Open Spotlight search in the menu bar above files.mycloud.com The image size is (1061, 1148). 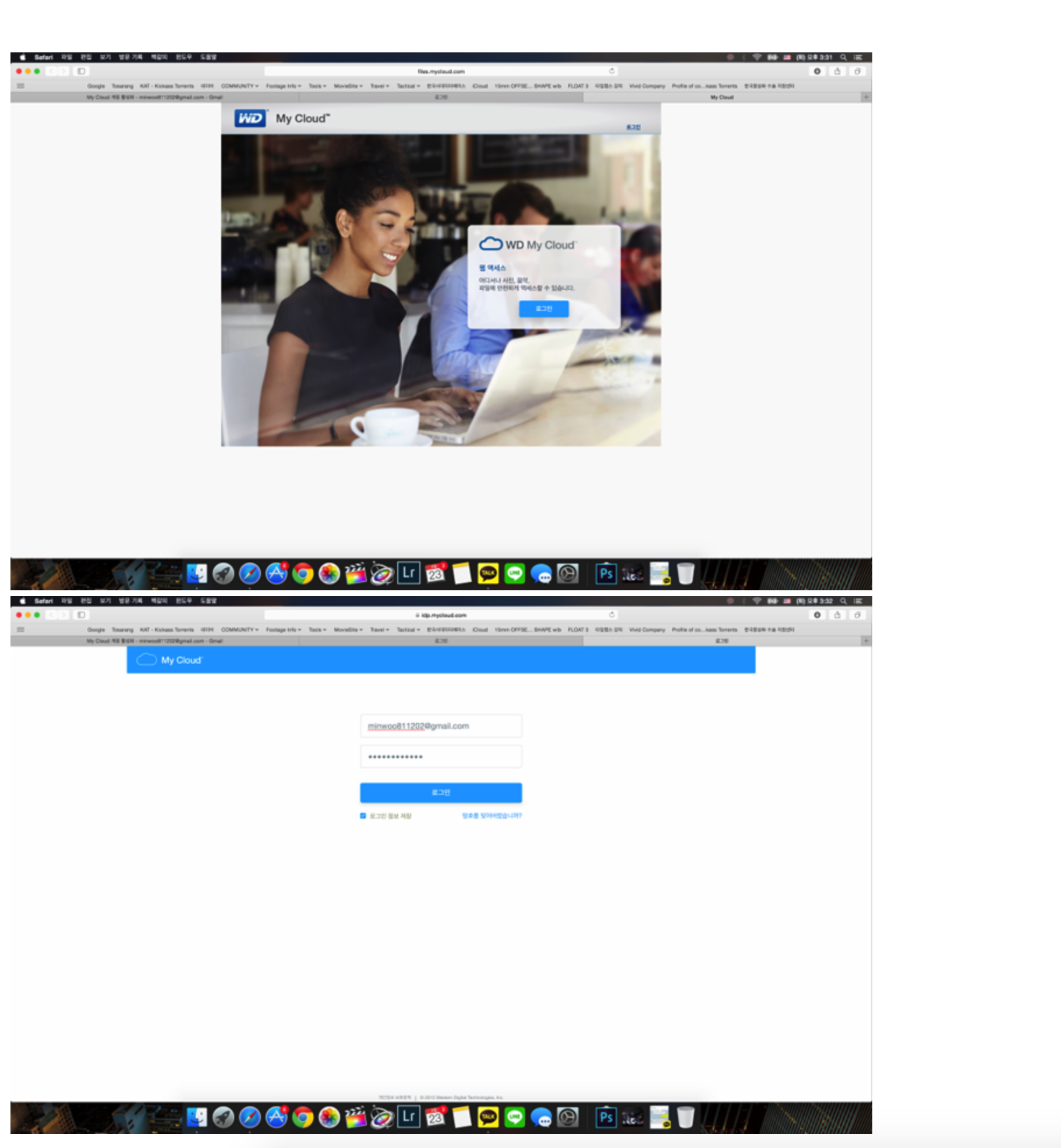pos(843,57)
